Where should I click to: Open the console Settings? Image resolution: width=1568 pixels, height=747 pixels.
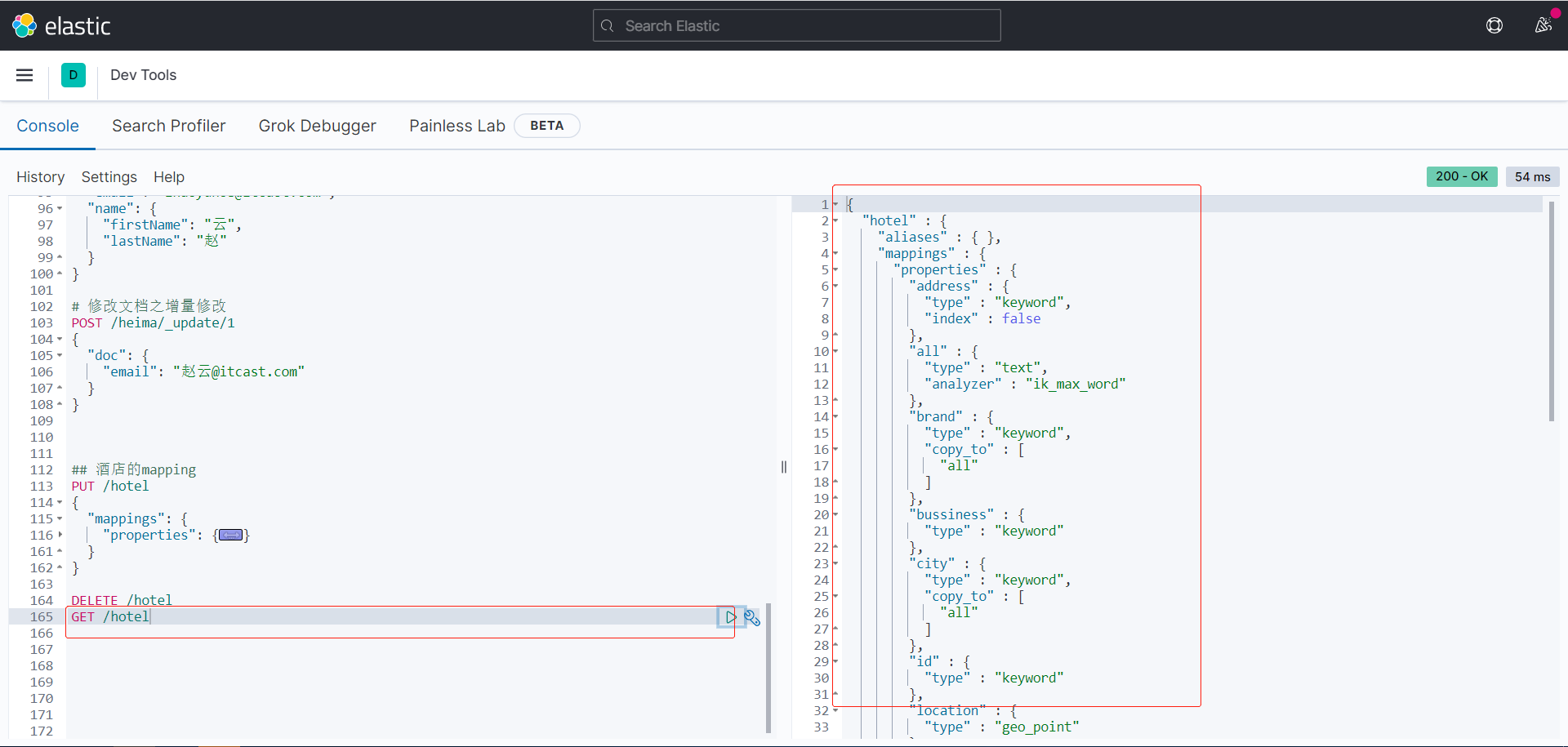(109, 177)
